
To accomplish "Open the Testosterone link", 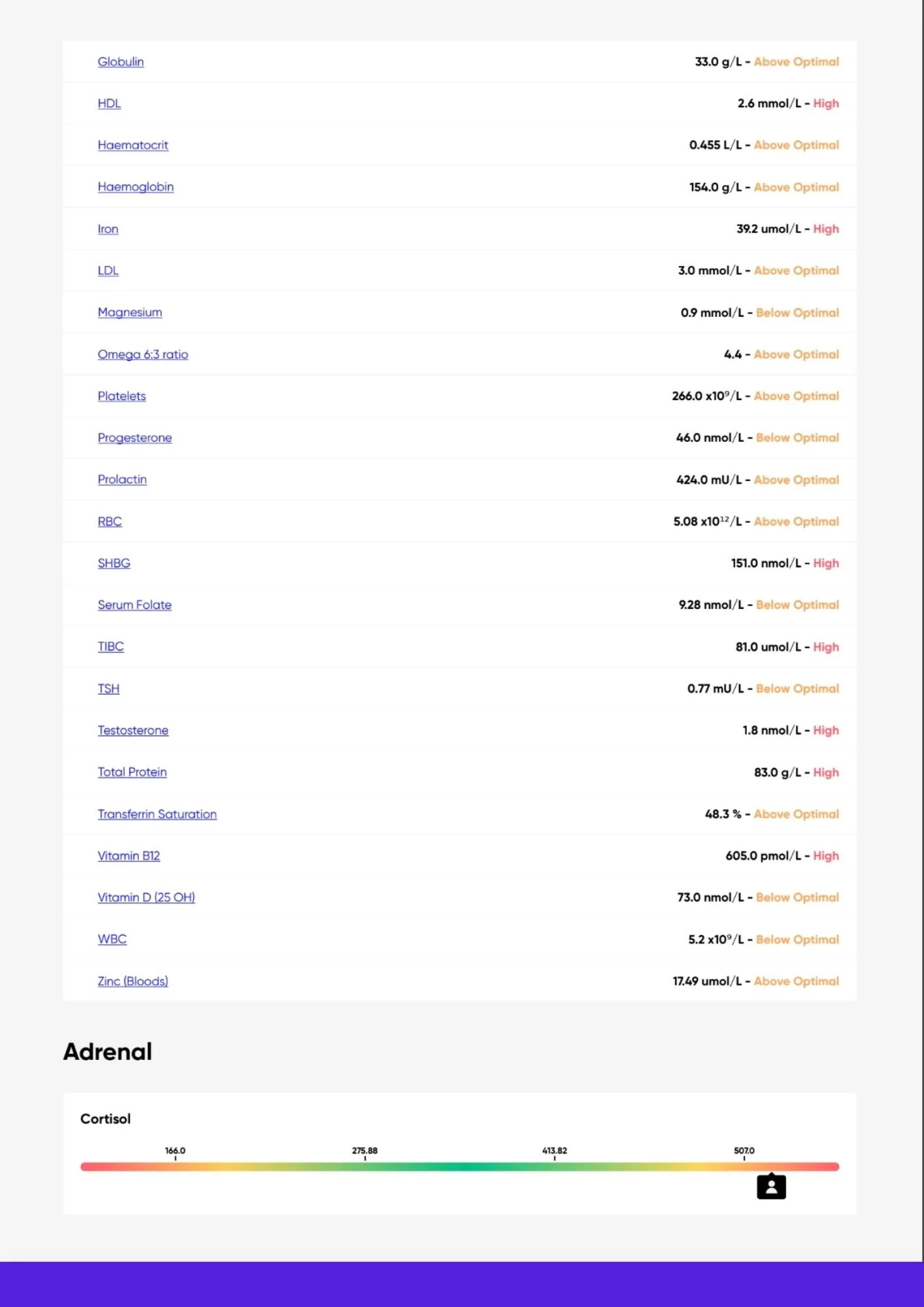I will click(133, 730).
